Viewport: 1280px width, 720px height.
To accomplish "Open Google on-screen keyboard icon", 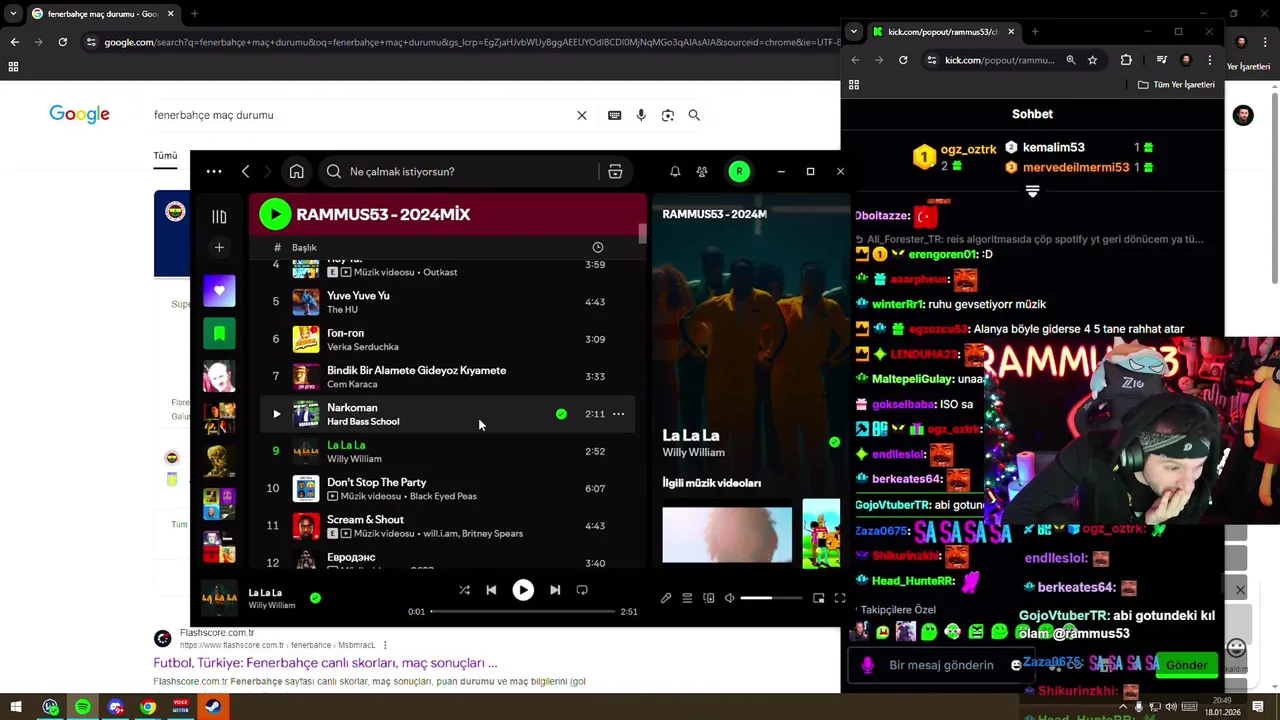I will 614,115.
